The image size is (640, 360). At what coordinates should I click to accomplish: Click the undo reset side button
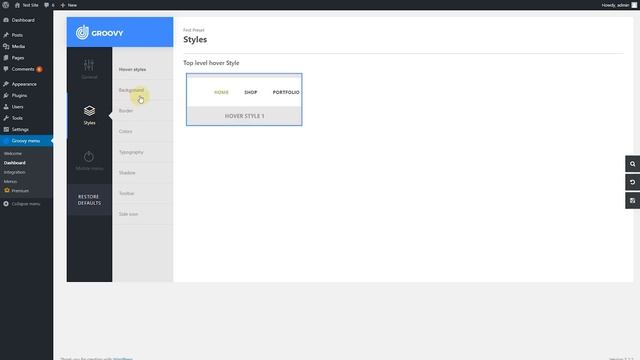pyautogui.click(x=632, y=182)
